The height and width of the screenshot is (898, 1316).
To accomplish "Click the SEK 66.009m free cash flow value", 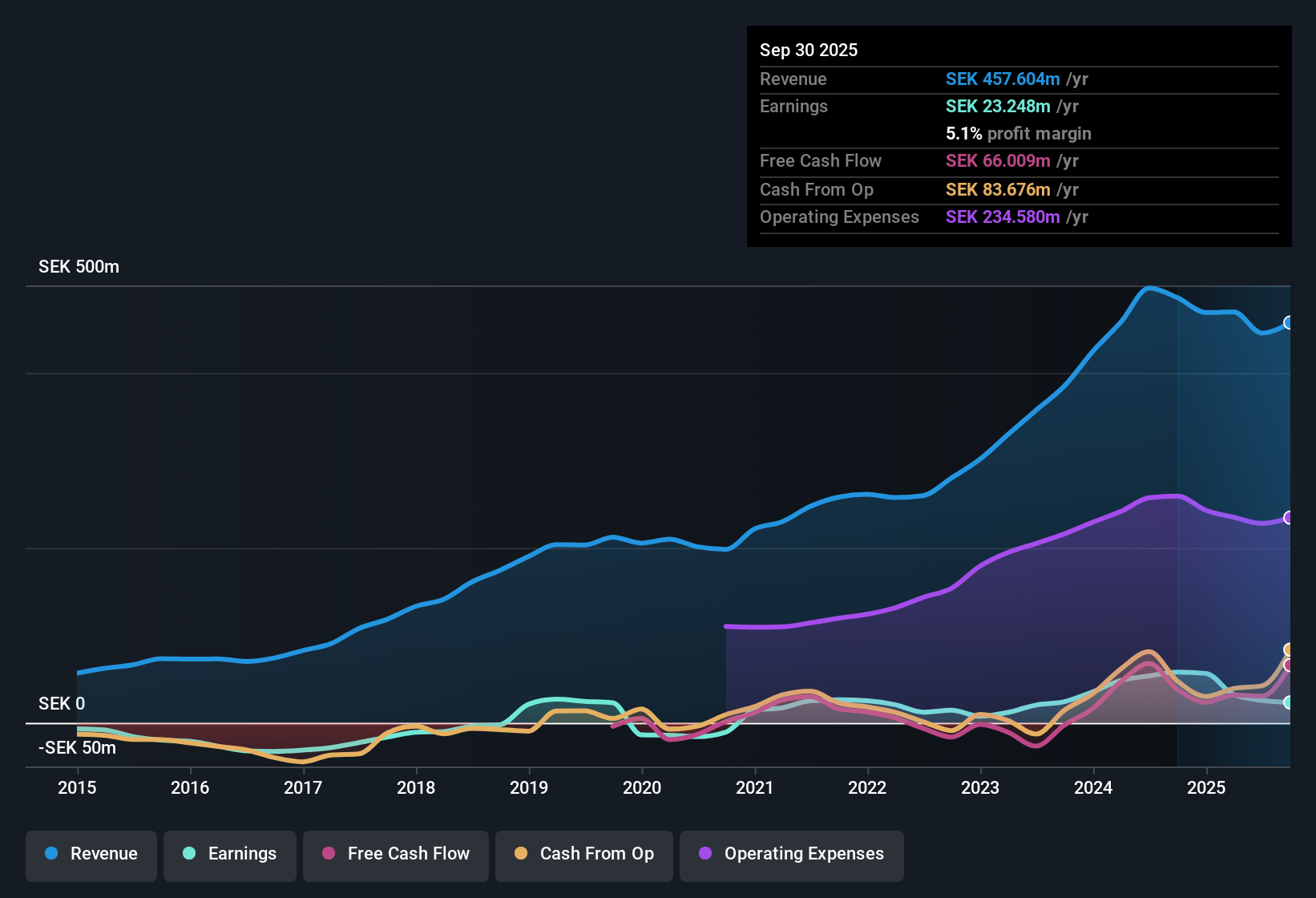I will click(x=998, y=160).
